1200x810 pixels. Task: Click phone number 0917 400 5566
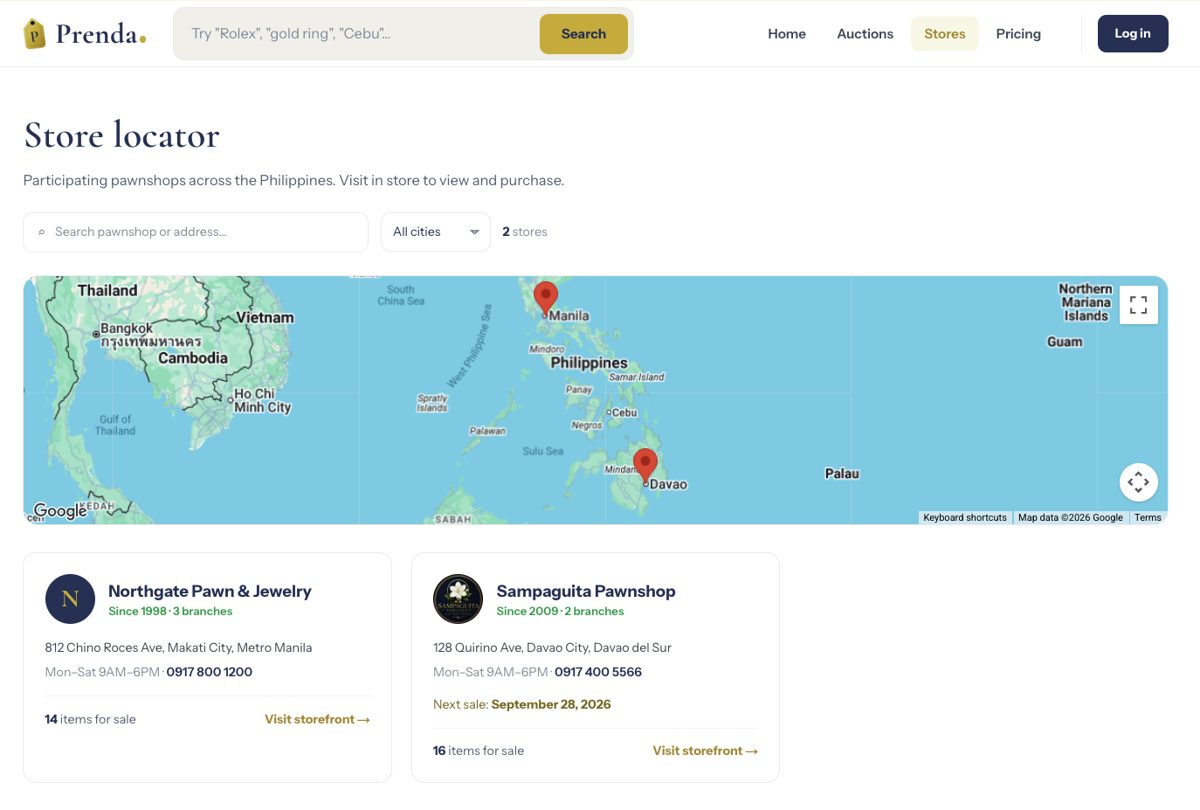click(x=598, y=672)
